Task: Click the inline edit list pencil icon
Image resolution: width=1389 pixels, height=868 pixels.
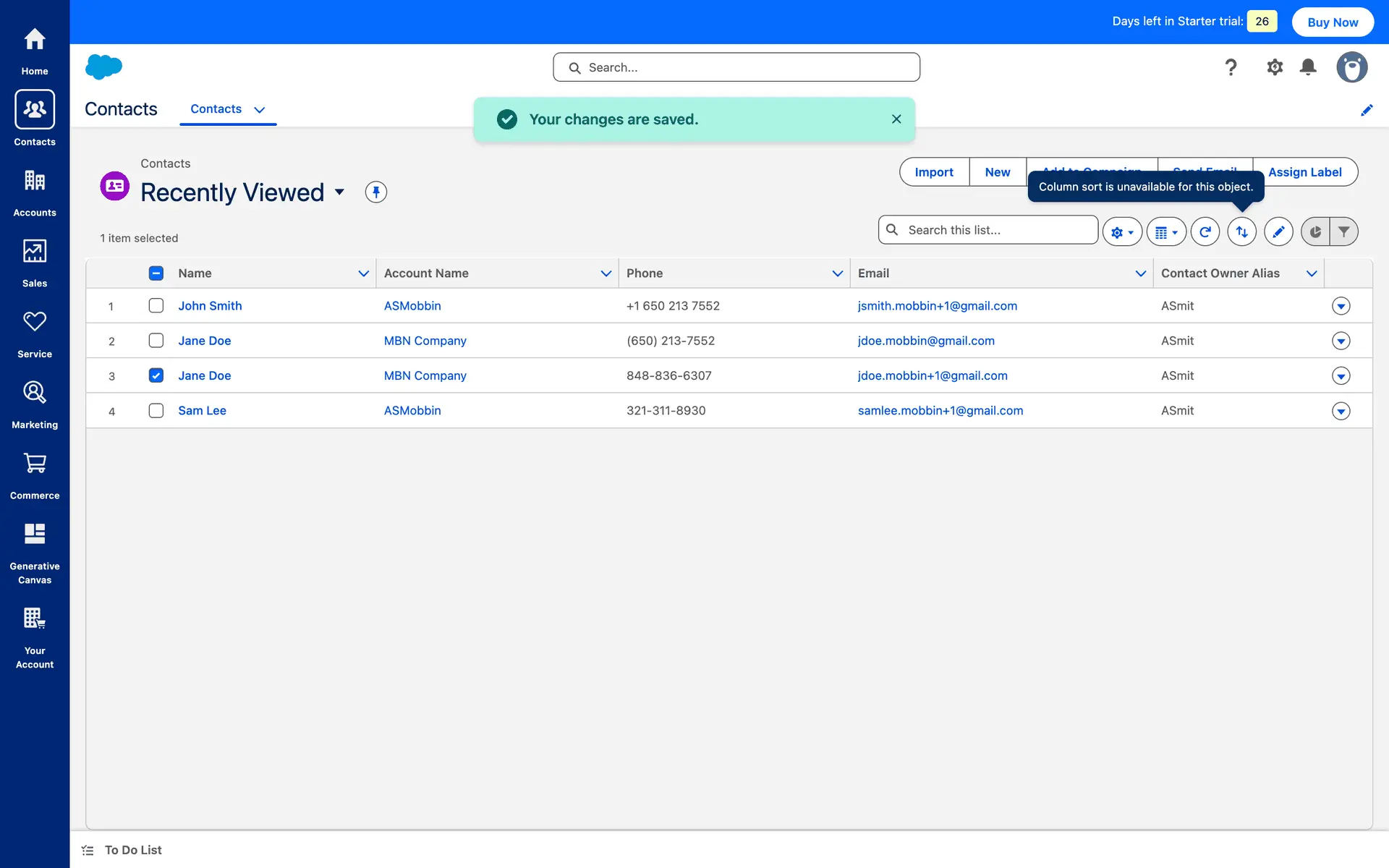Action: (1278, 231)
